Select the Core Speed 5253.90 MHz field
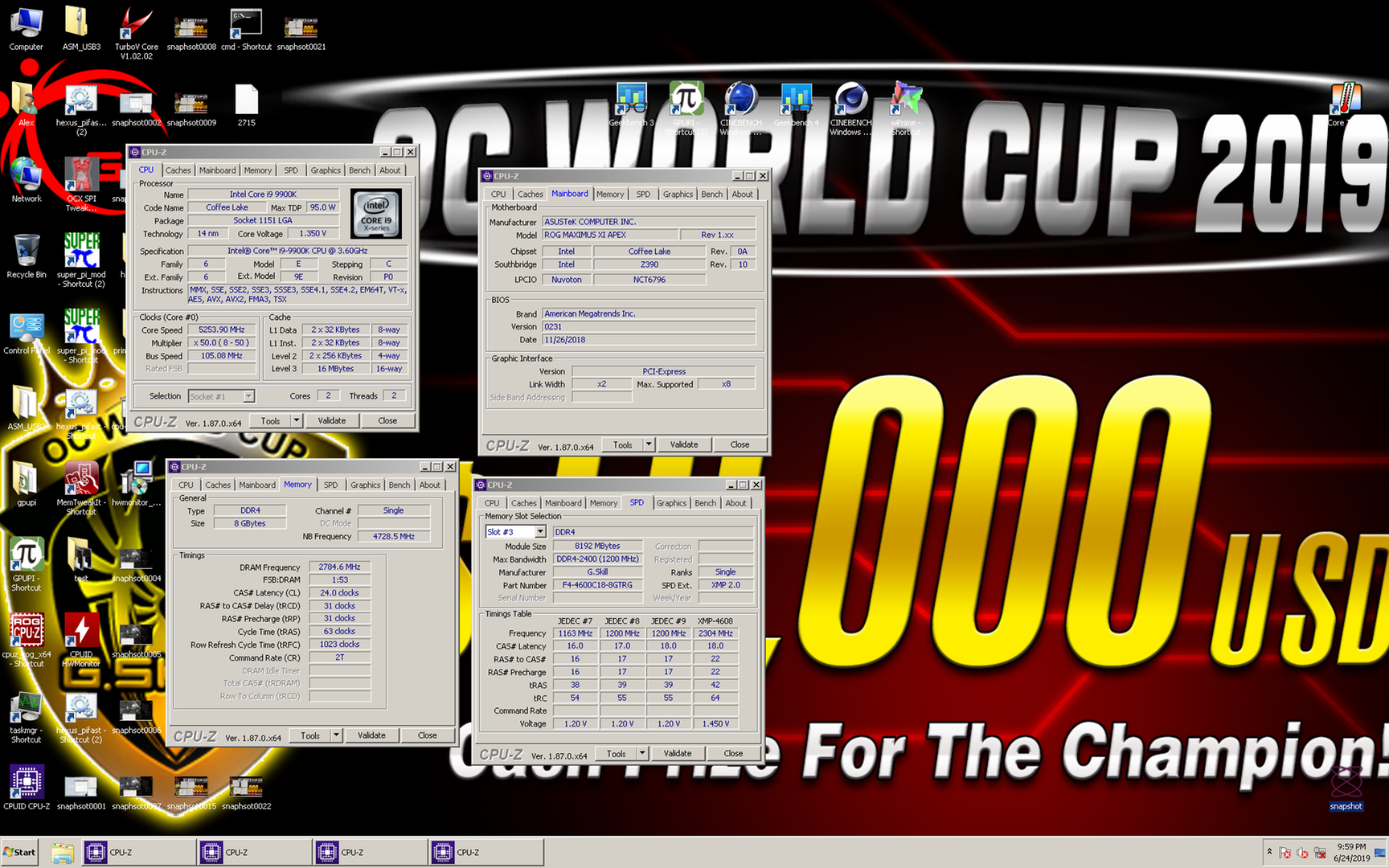 click(221, 330)
